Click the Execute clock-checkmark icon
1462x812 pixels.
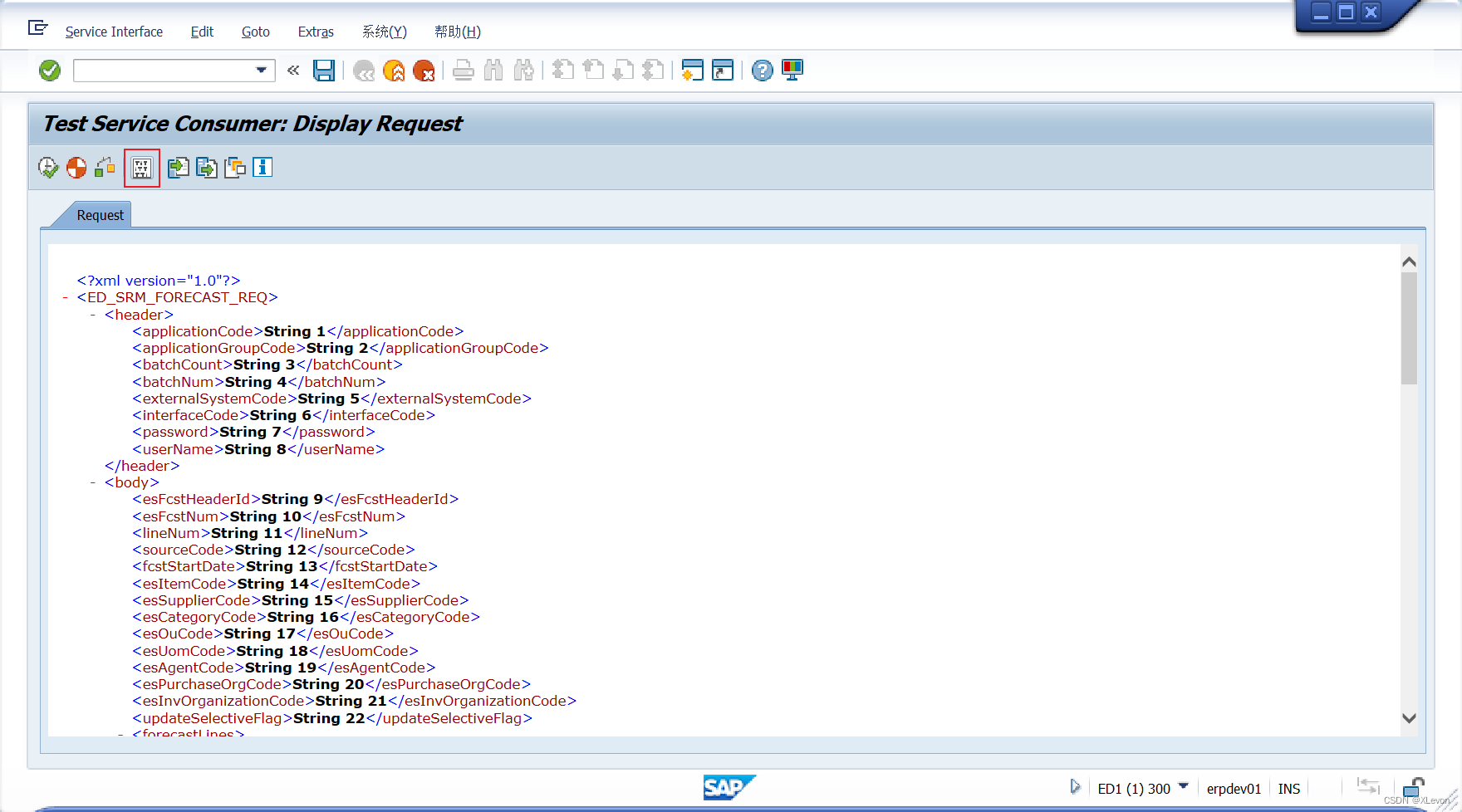point(48,168)
